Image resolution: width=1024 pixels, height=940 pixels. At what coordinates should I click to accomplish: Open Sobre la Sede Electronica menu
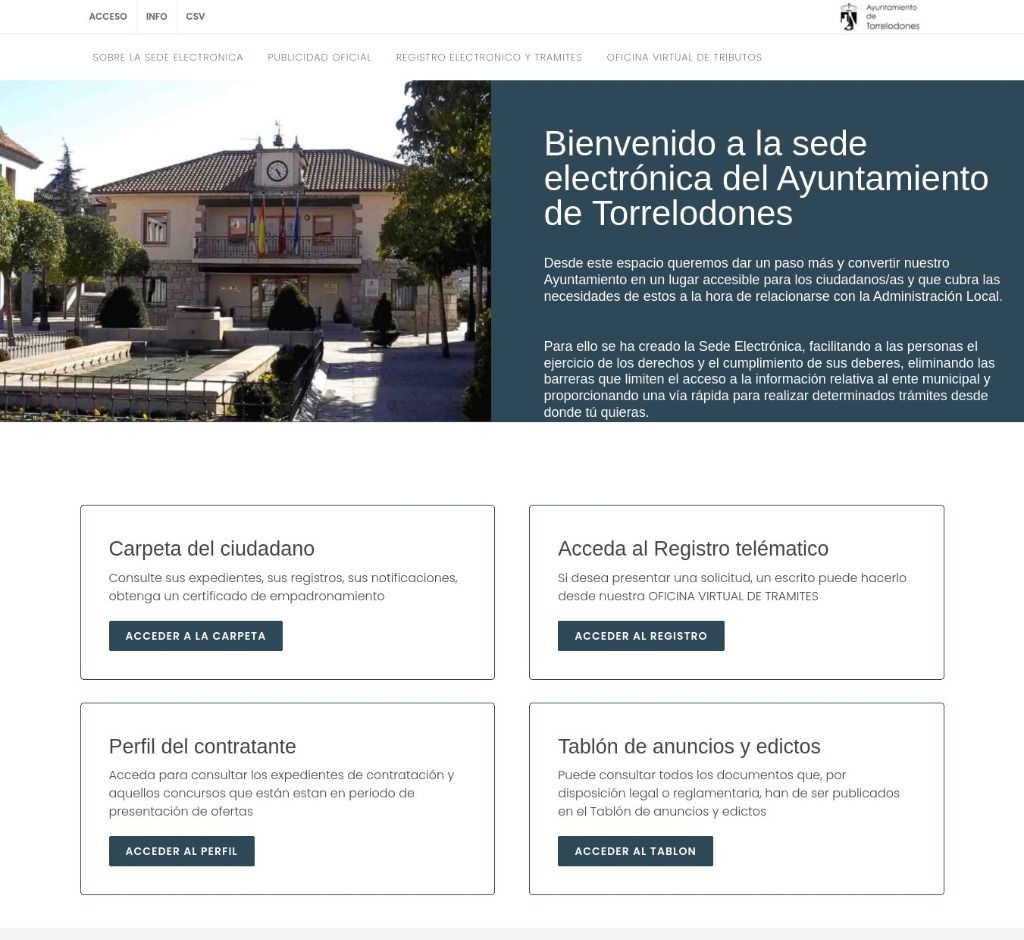(x=168, y=57)
